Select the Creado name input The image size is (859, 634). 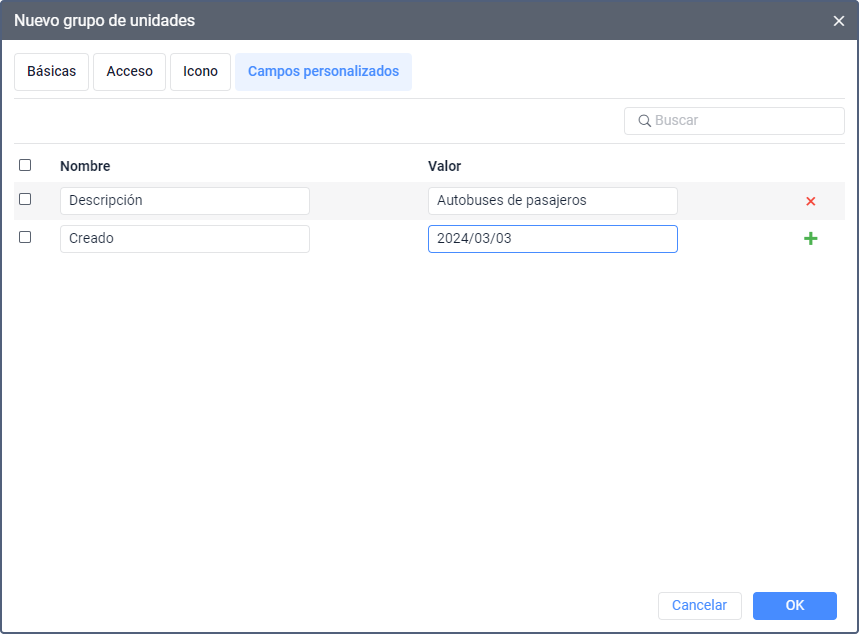184,239
